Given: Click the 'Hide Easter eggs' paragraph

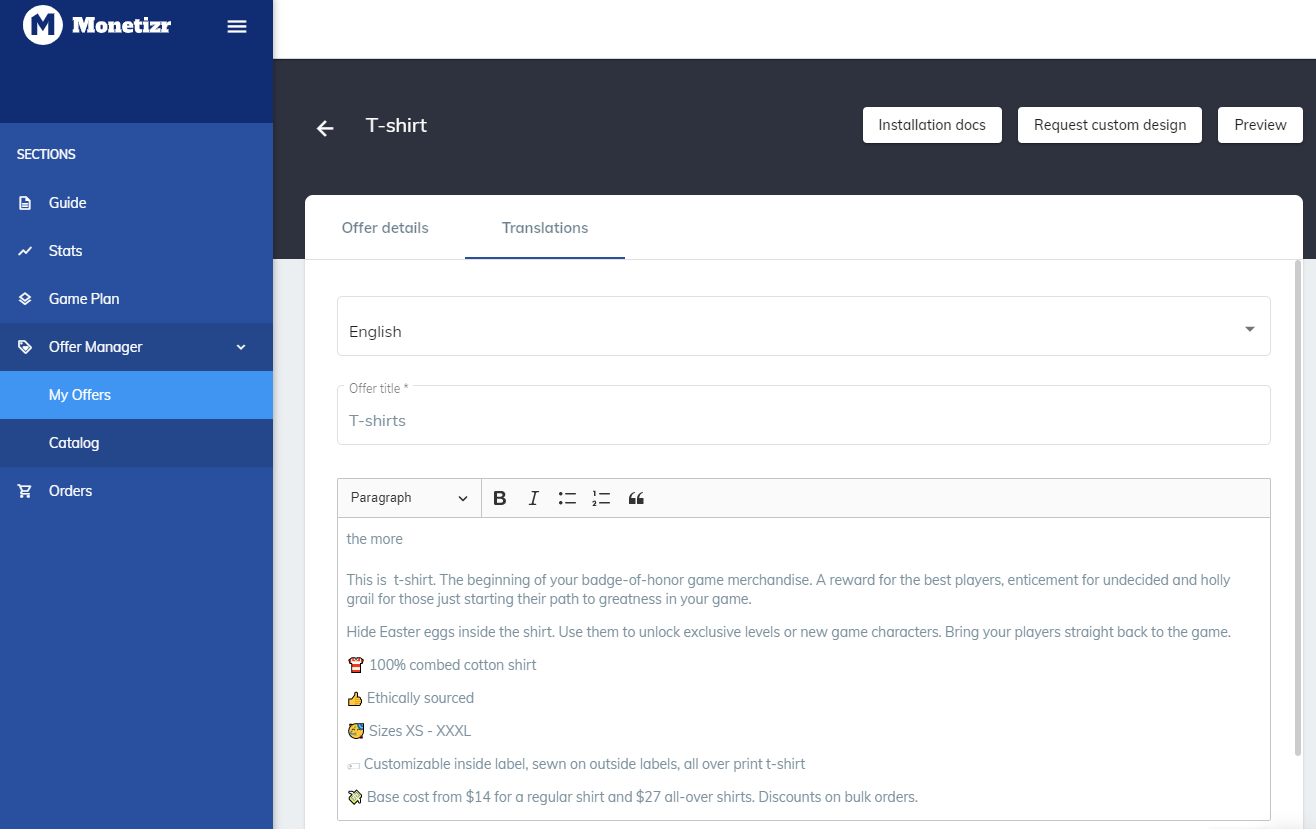Looking at the screenshot, I should (788, 632).
